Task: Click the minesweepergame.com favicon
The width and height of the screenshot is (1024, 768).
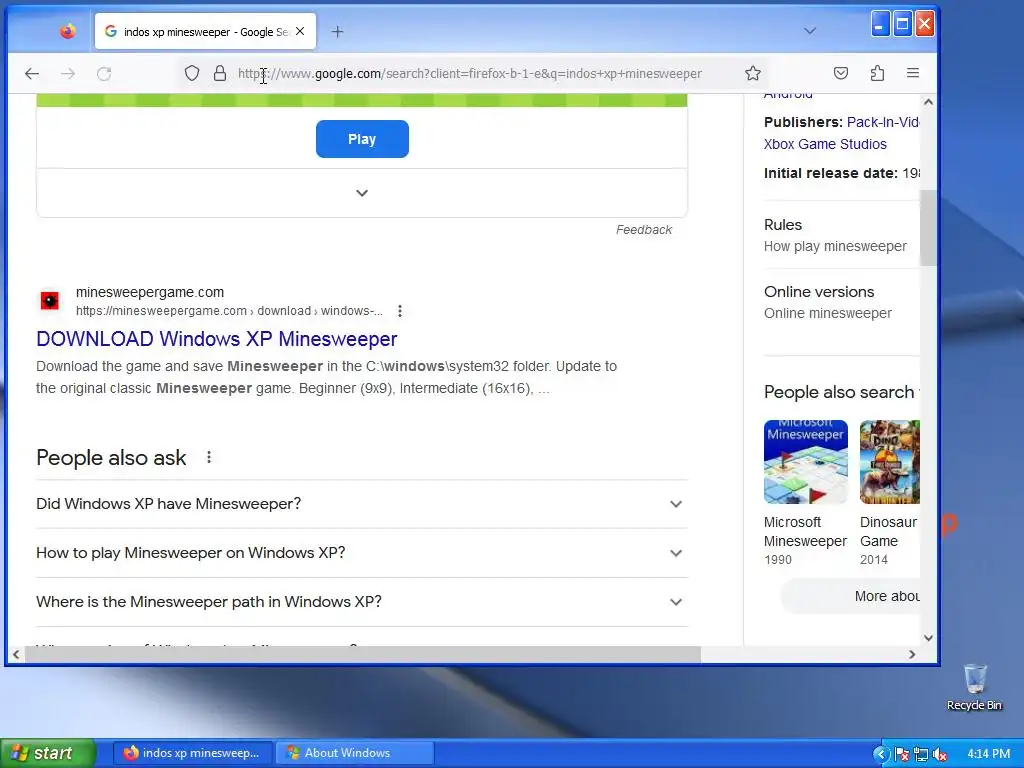Action: (50, 300)
